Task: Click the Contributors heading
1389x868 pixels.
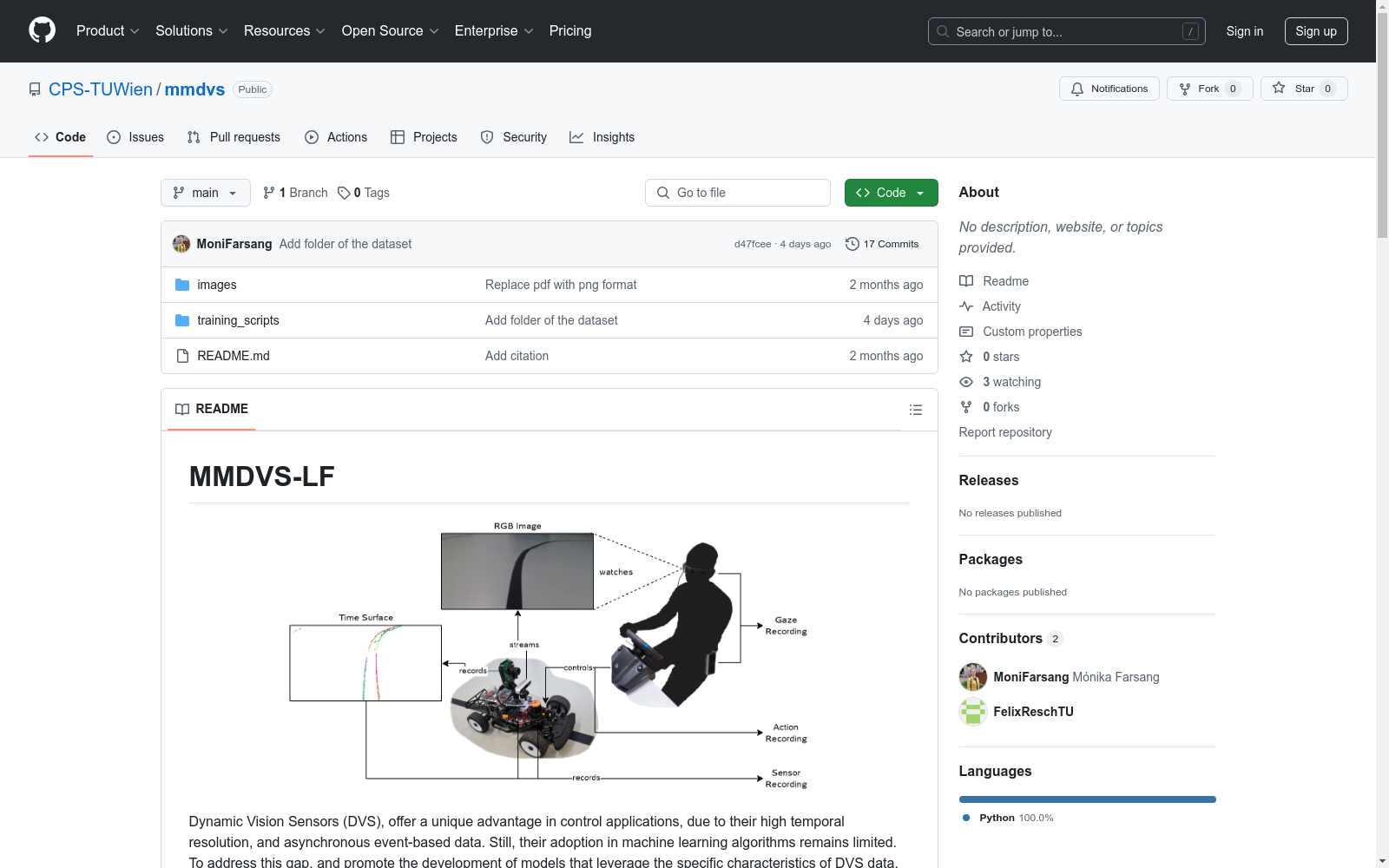Action: (x=1001, y=638)
